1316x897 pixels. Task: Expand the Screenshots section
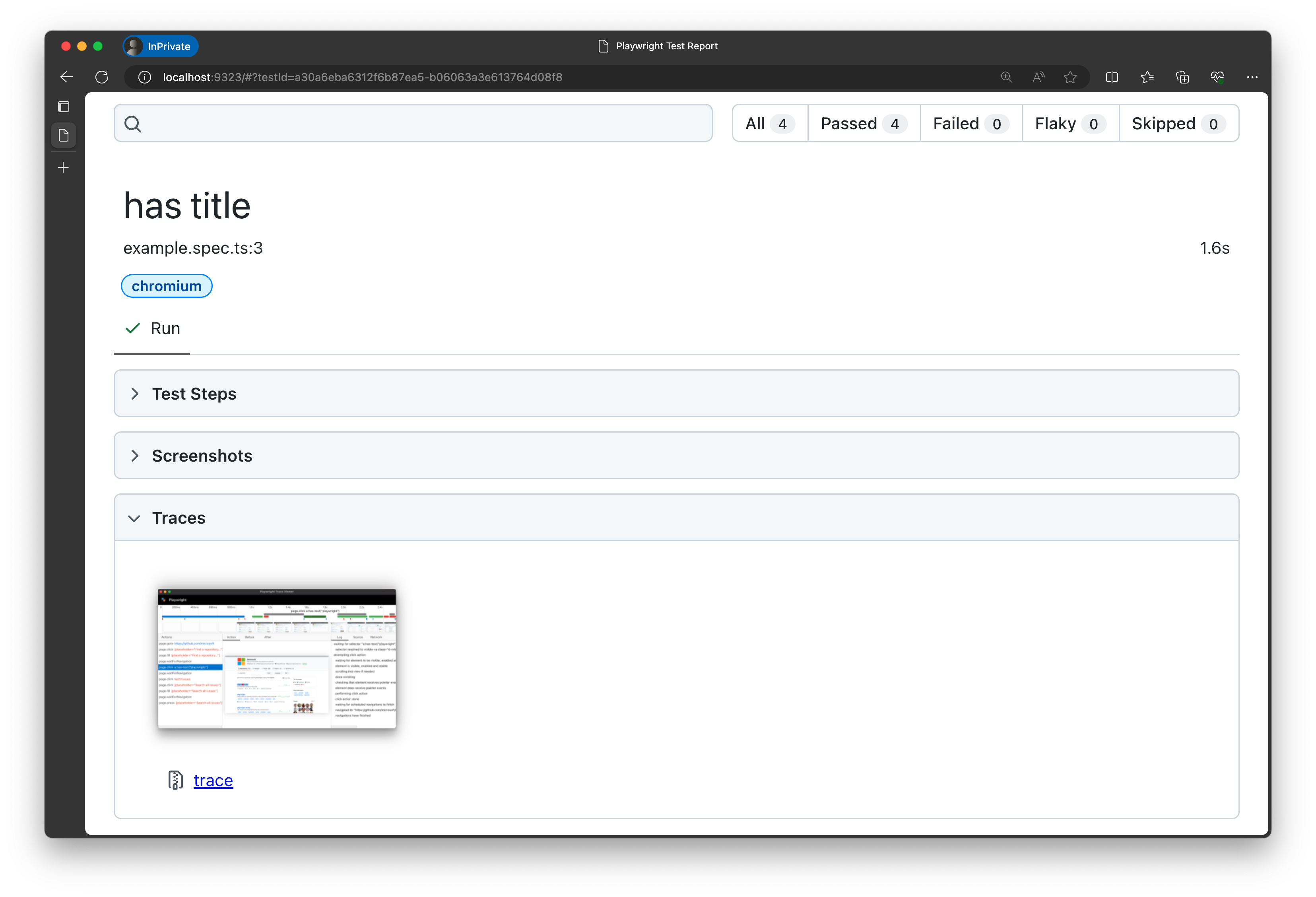click(x=202, y=456)
